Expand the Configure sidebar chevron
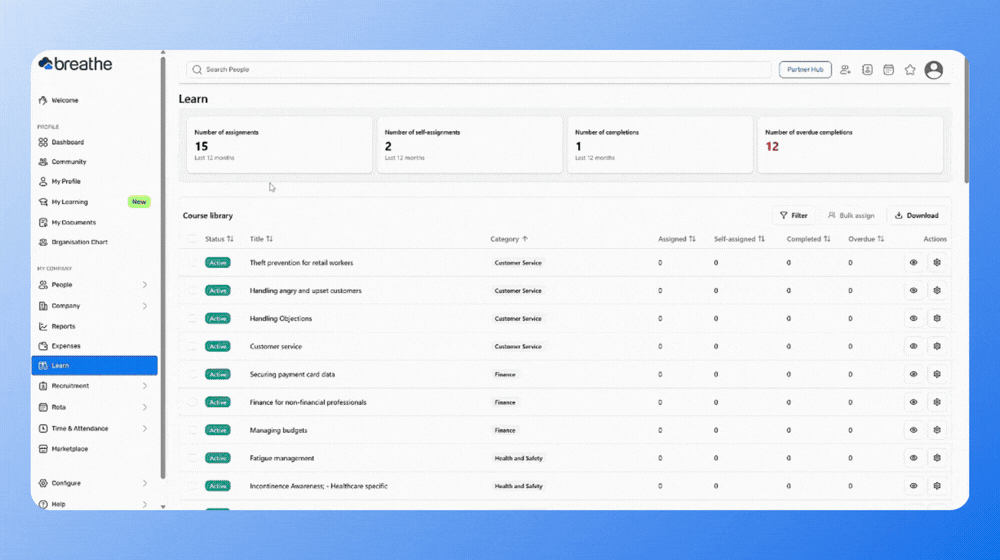Viewport: 1000px width, 560px height. click(145, 483)
